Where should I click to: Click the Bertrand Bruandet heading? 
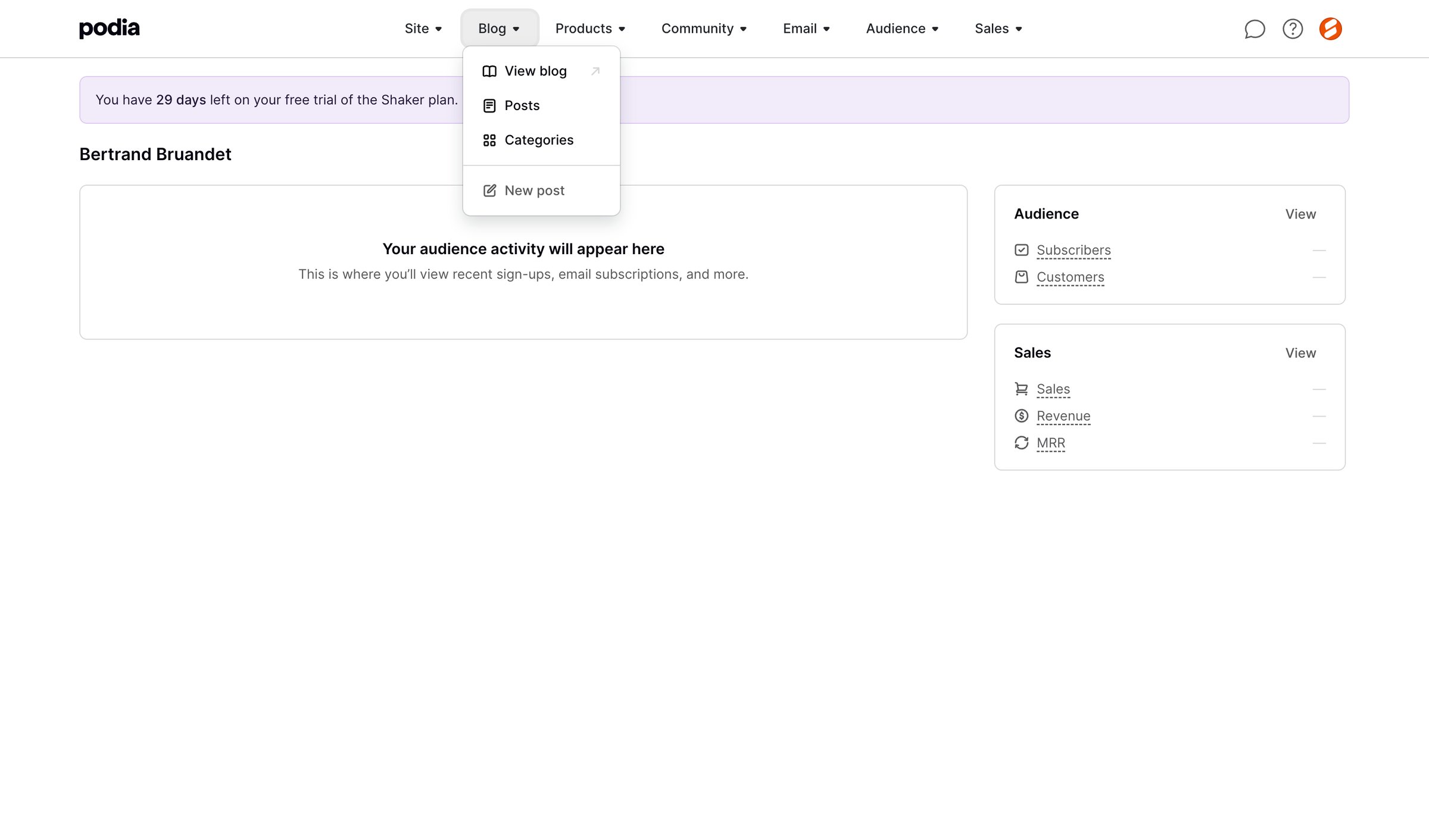pos(155,154)
